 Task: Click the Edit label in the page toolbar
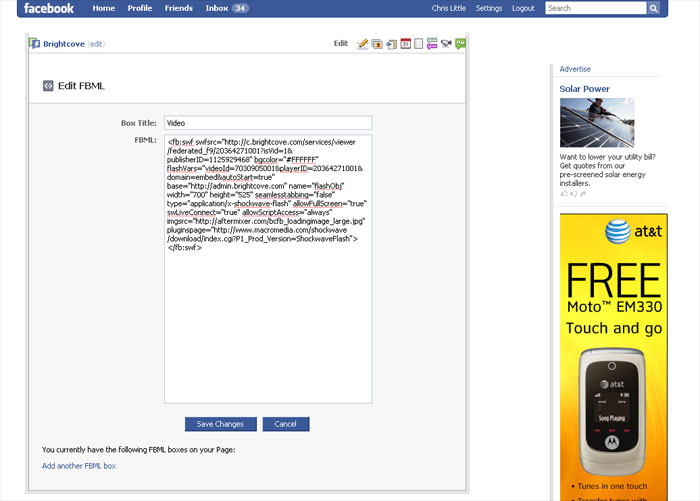(341, 43)
